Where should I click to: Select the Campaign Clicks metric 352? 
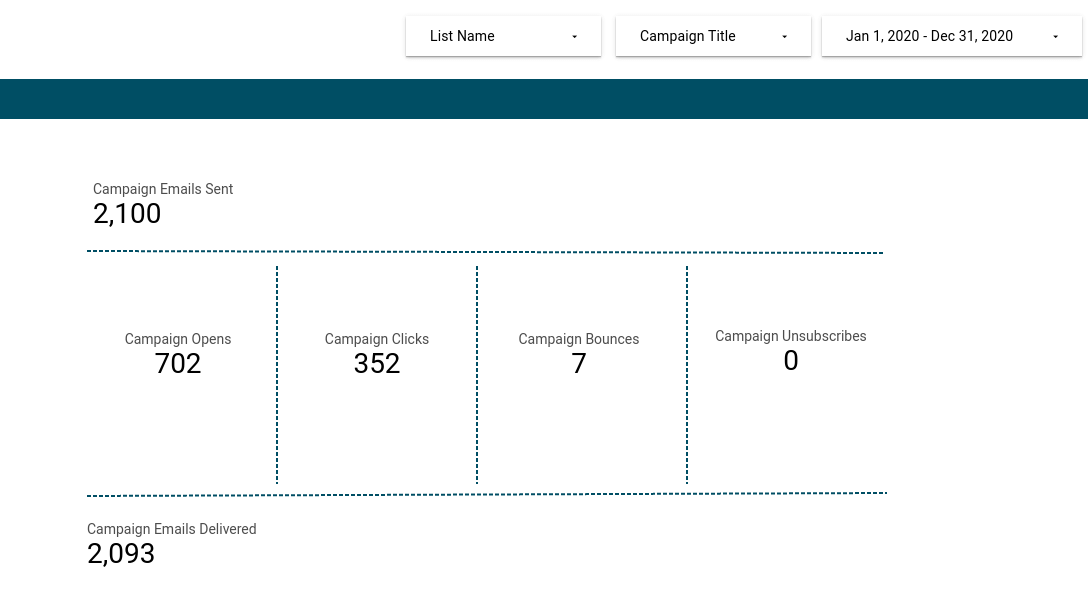tap(377, 363)
